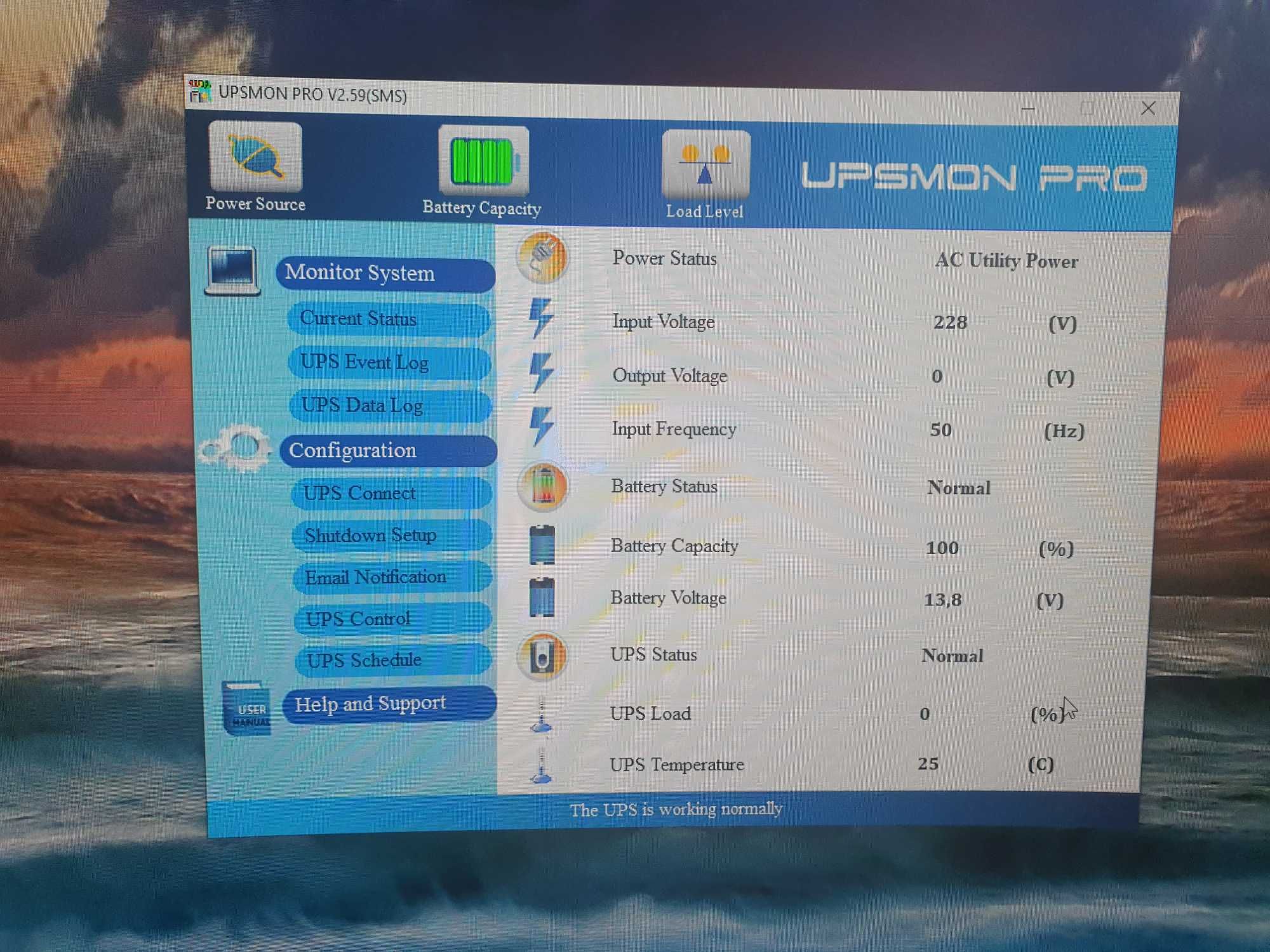Open Help and Support

point(389,703)
